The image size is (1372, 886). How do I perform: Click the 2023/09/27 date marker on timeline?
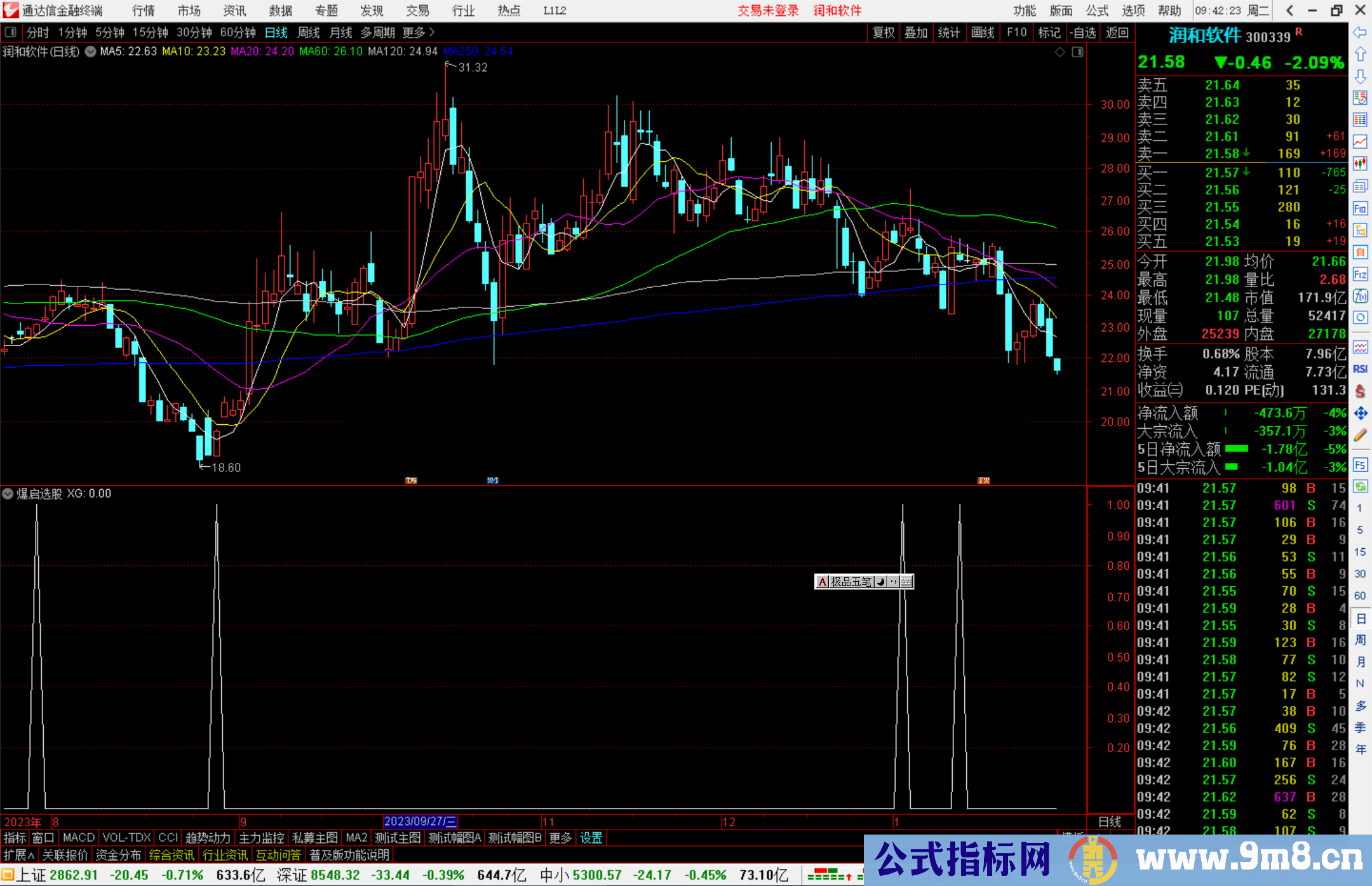[420, 821]
